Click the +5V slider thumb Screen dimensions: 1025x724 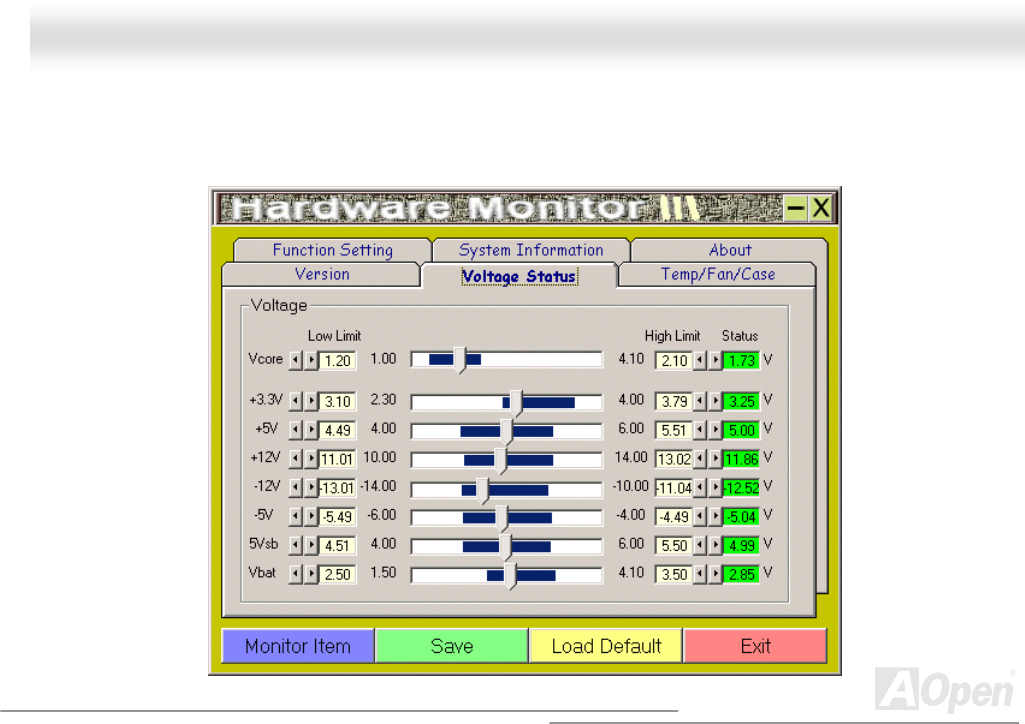[x=506, y=432]
